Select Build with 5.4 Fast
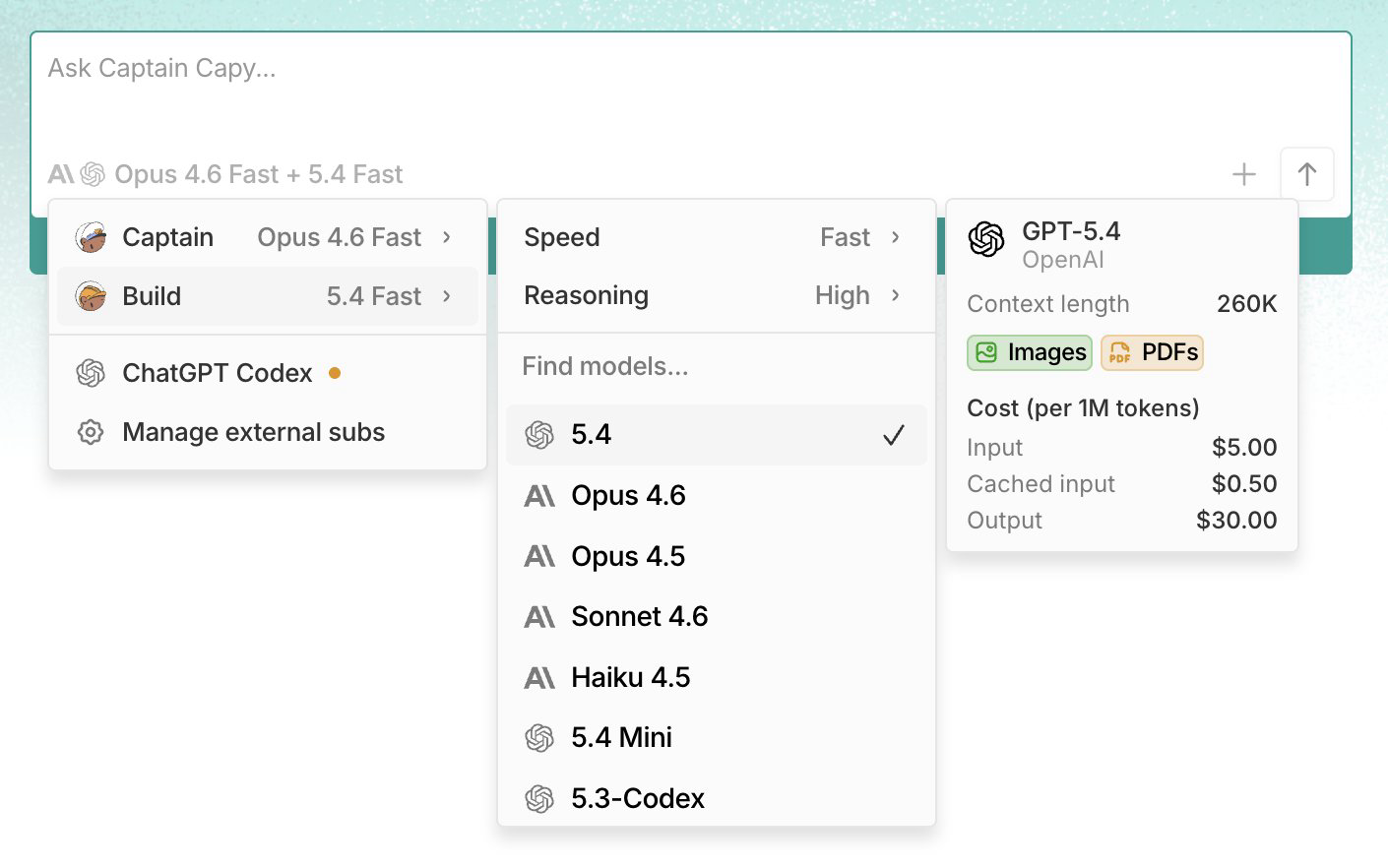This screenshot has height=868, width=1388. tap(266, 295)
